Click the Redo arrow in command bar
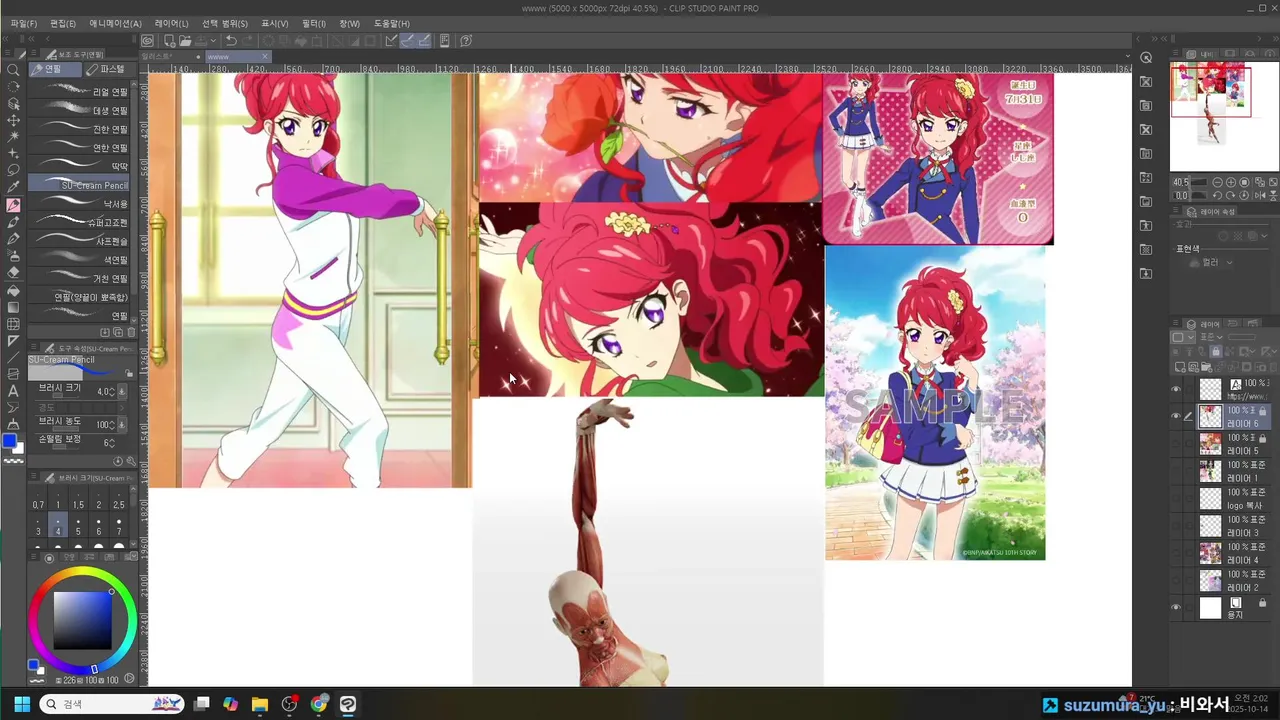Image resolution: width=1280 pixels, height=720 pixels. [249, 41]
